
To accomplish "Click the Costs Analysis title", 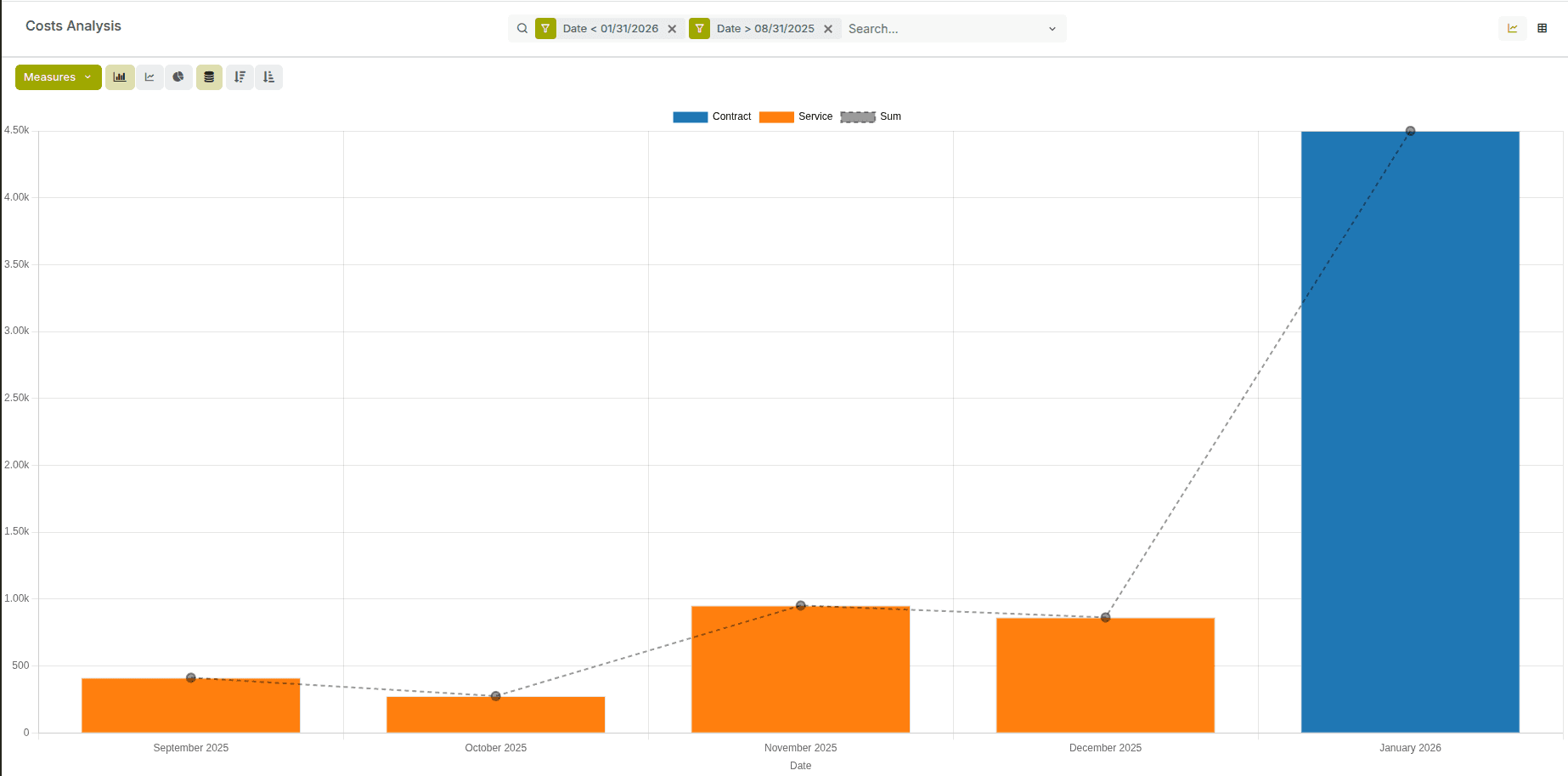I will pyautogui.click(x=73, y=26).
